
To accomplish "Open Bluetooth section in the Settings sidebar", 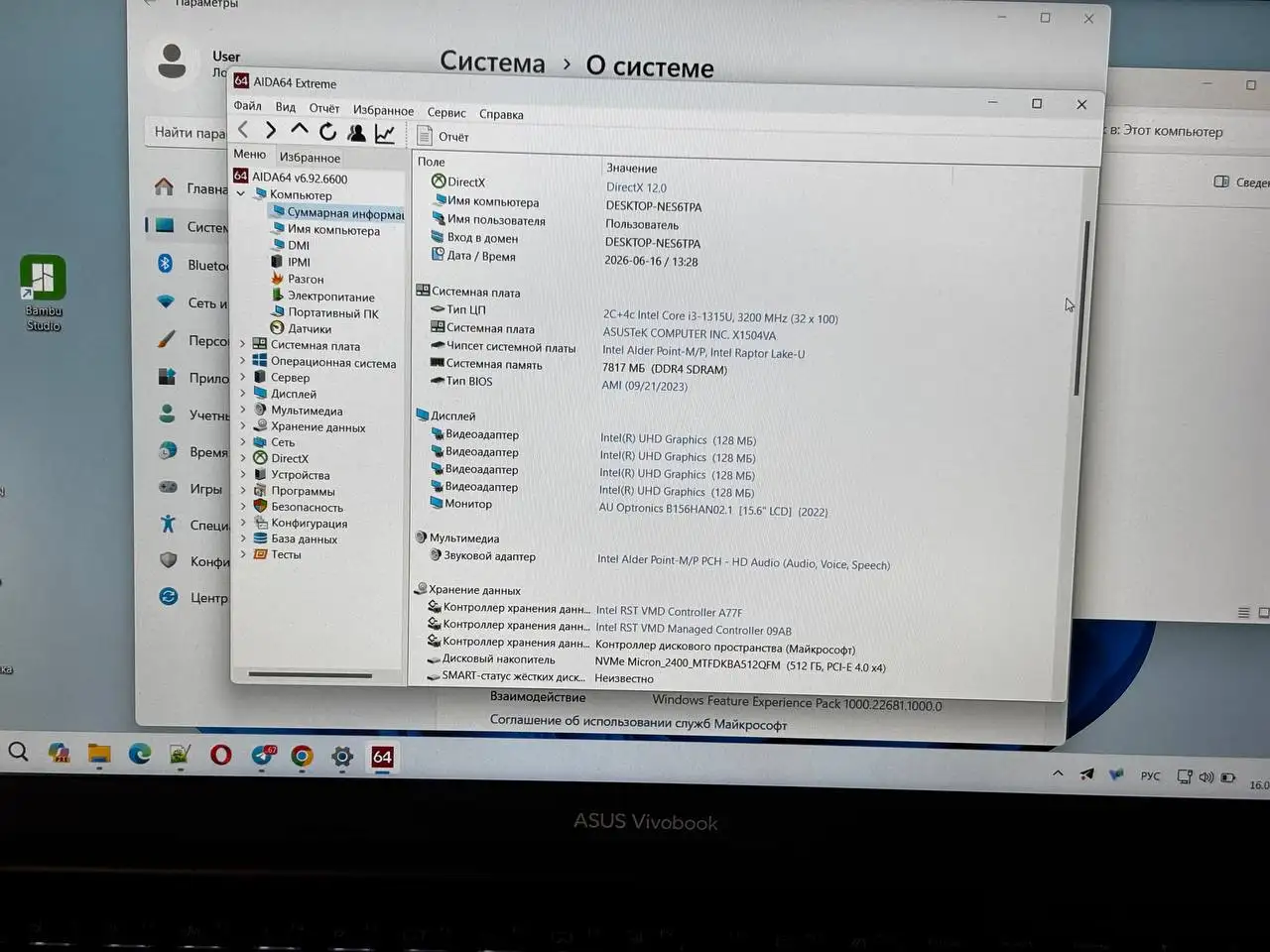I will (x=193, y=265).
